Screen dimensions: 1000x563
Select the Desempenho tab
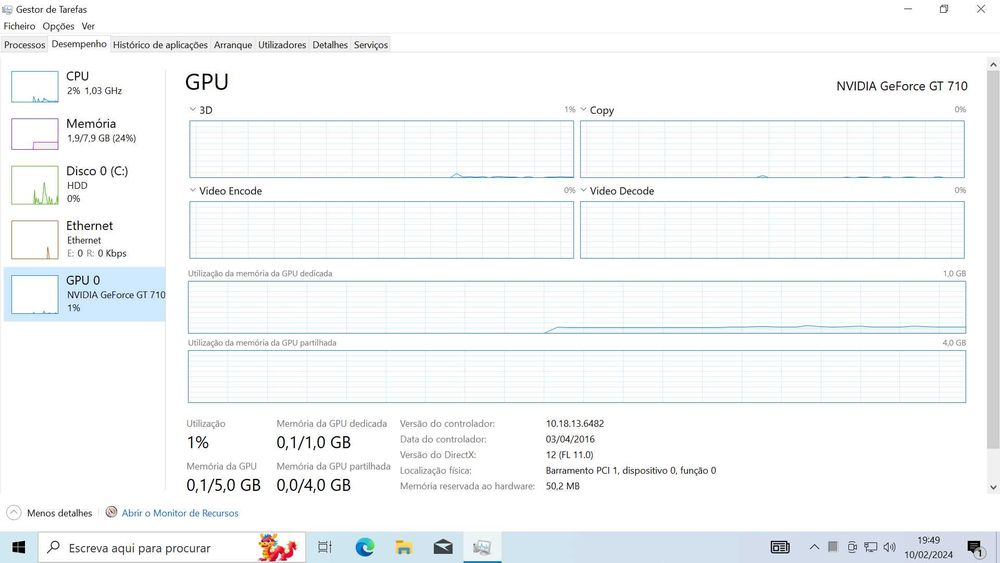point(79,44)
